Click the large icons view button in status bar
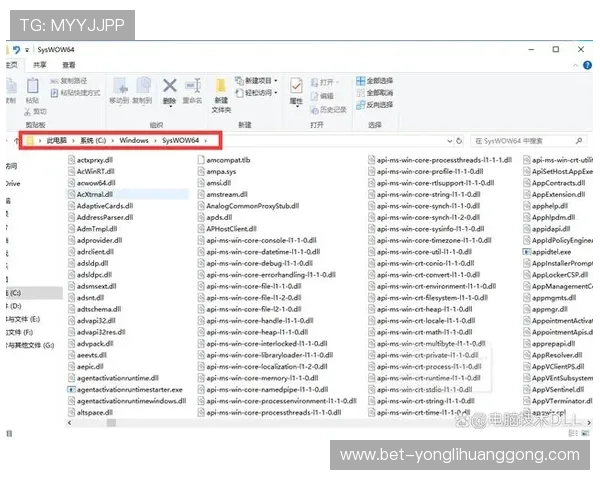The height and width of the screenshot is (480, 600). tap(585, 433)
